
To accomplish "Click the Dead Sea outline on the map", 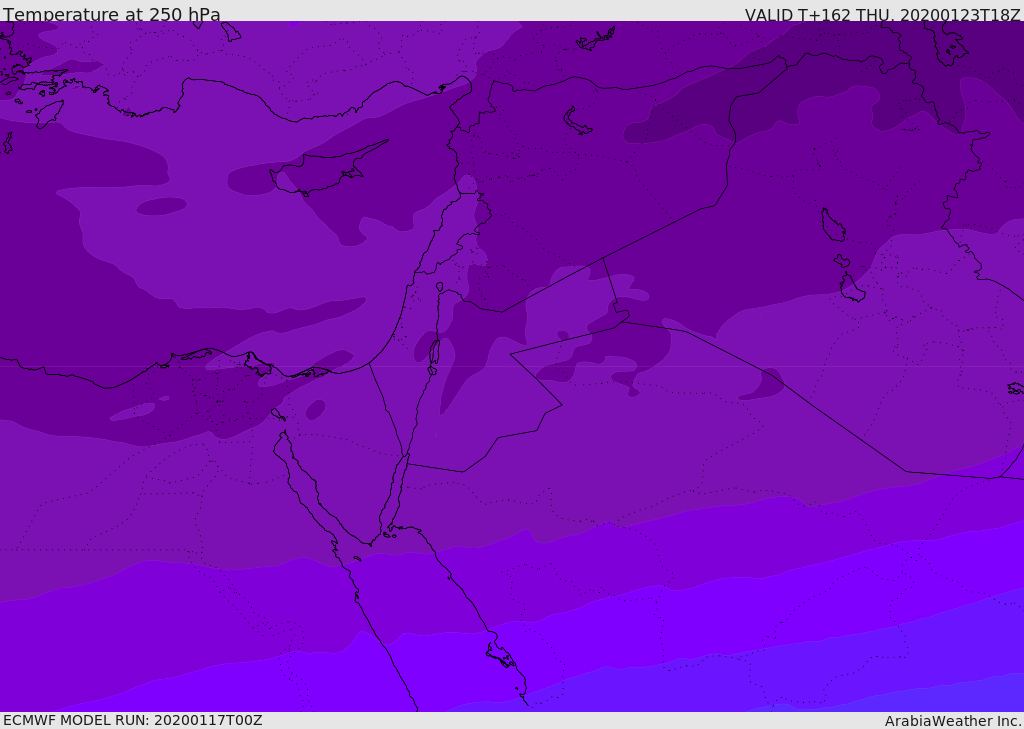I will coord(434,353).
